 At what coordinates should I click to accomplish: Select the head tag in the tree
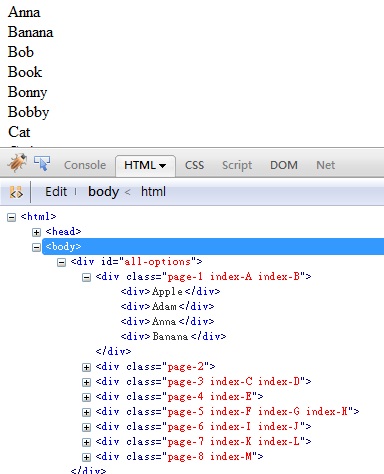(63, 232)
